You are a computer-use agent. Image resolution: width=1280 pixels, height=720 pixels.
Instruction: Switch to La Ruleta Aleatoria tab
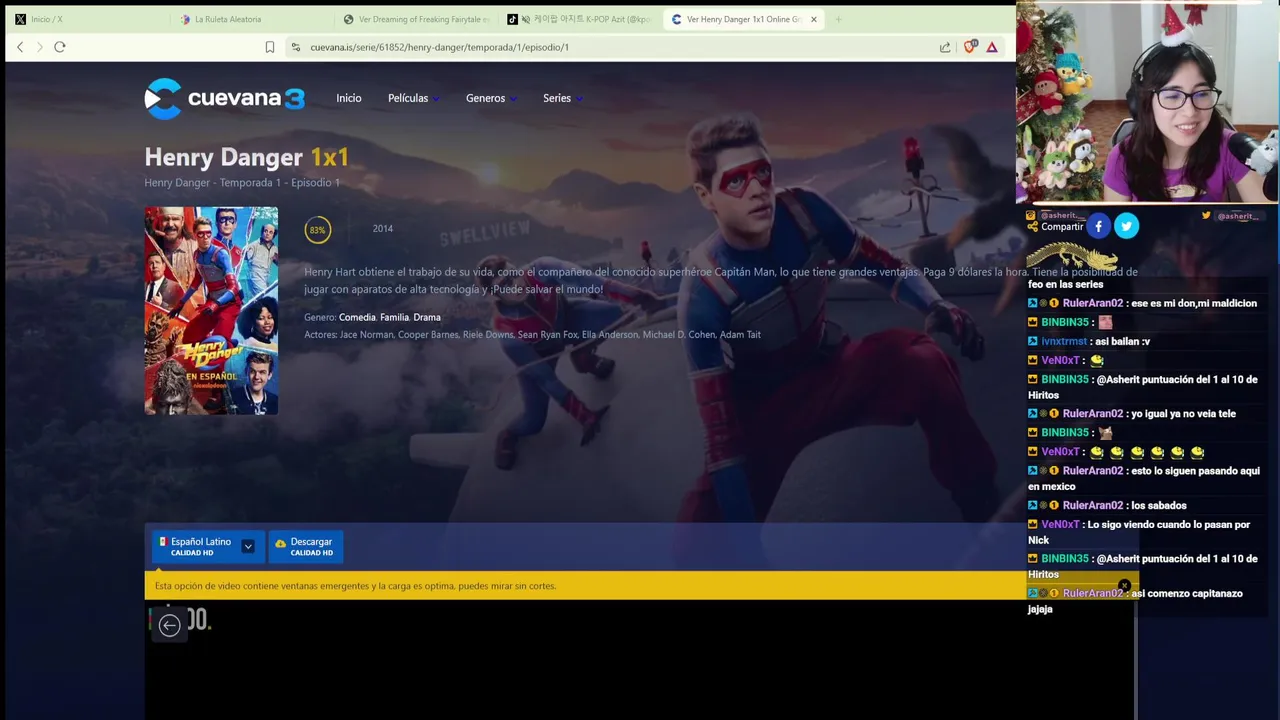tap(228, 19)
